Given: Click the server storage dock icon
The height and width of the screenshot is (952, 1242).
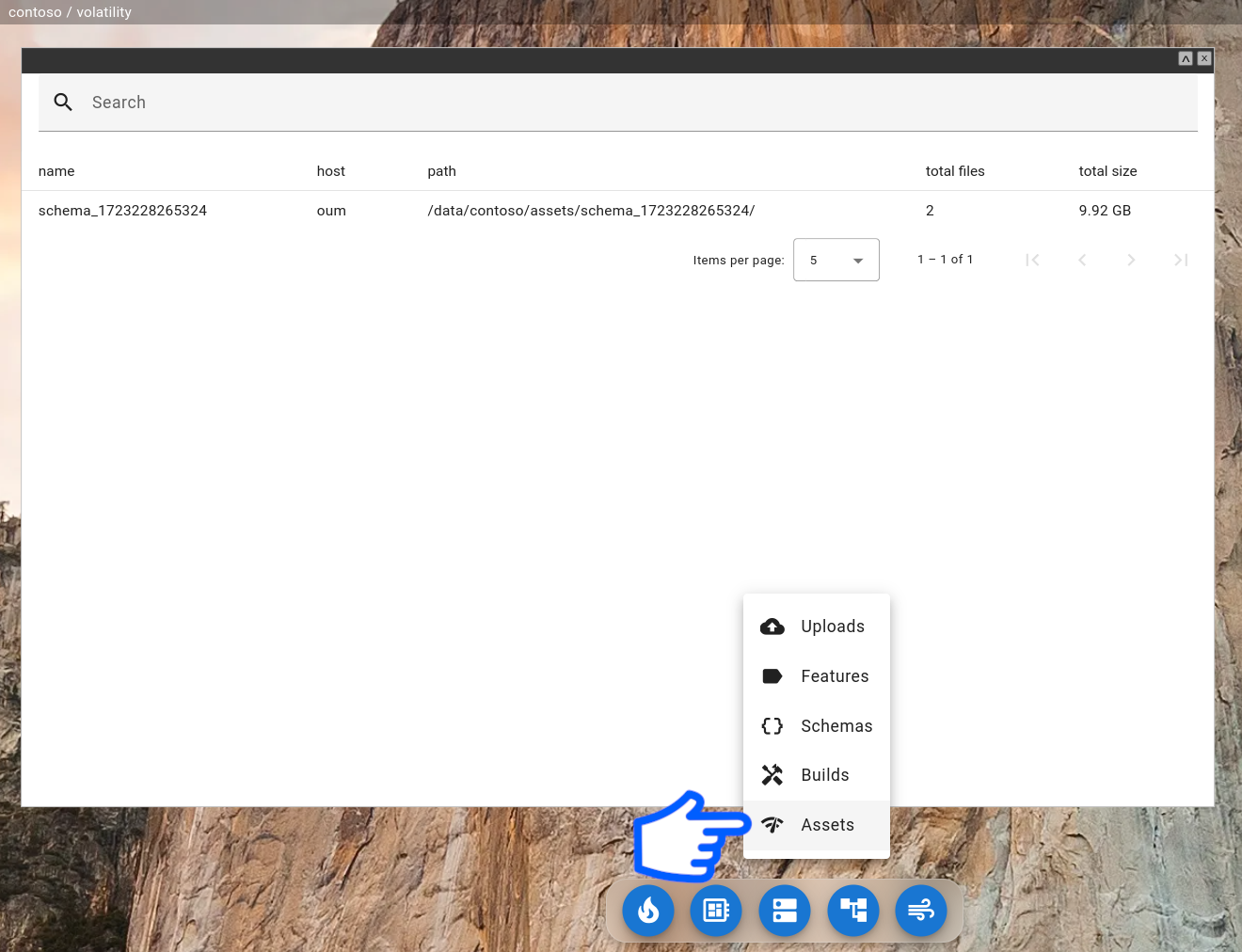Looking at the screenshot, I should tap(785, 911).
